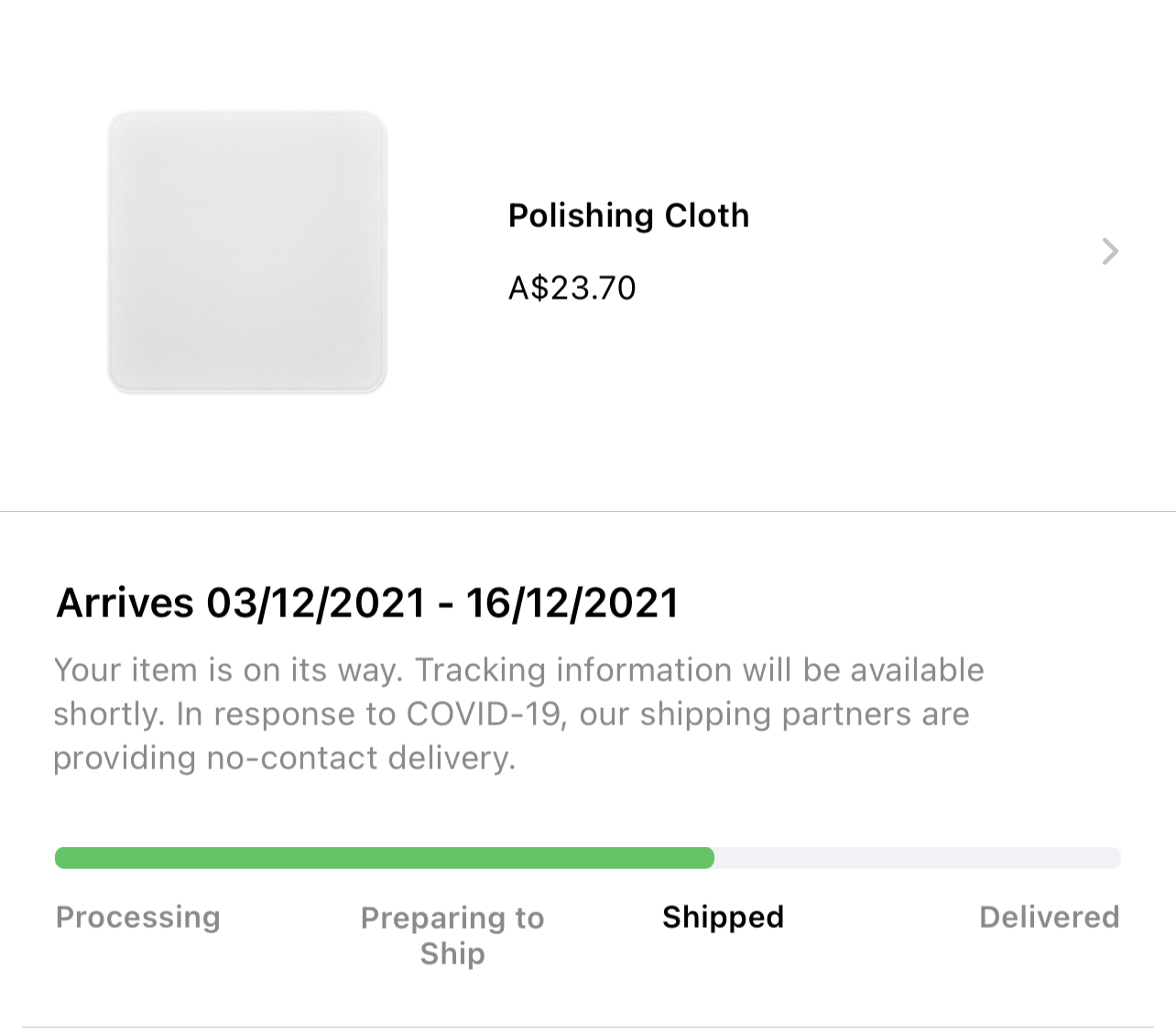Viewport: 1176px width, 1034px height.
Task: Select the Processing status step
Action: 138,917
